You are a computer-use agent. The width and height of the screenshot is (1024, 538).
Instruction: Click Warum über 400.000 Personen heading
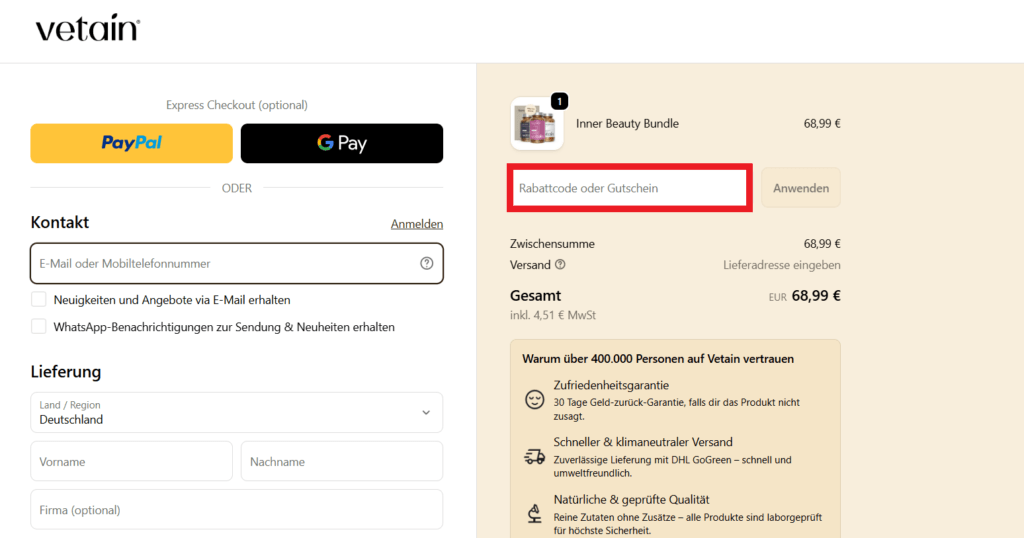(x=658, y=358)
